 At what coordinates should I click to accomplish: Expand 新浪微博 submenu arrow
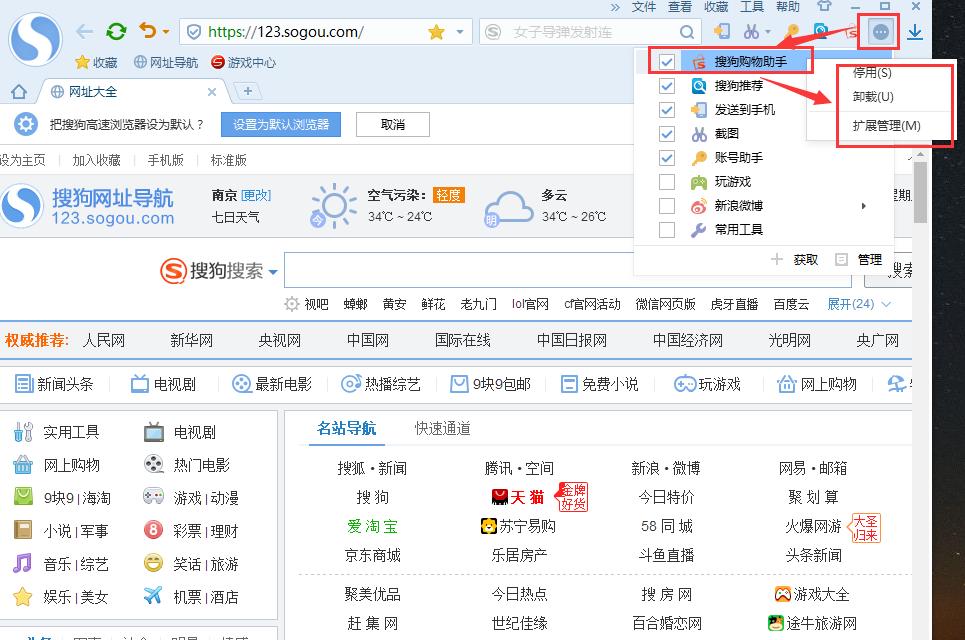864,206
